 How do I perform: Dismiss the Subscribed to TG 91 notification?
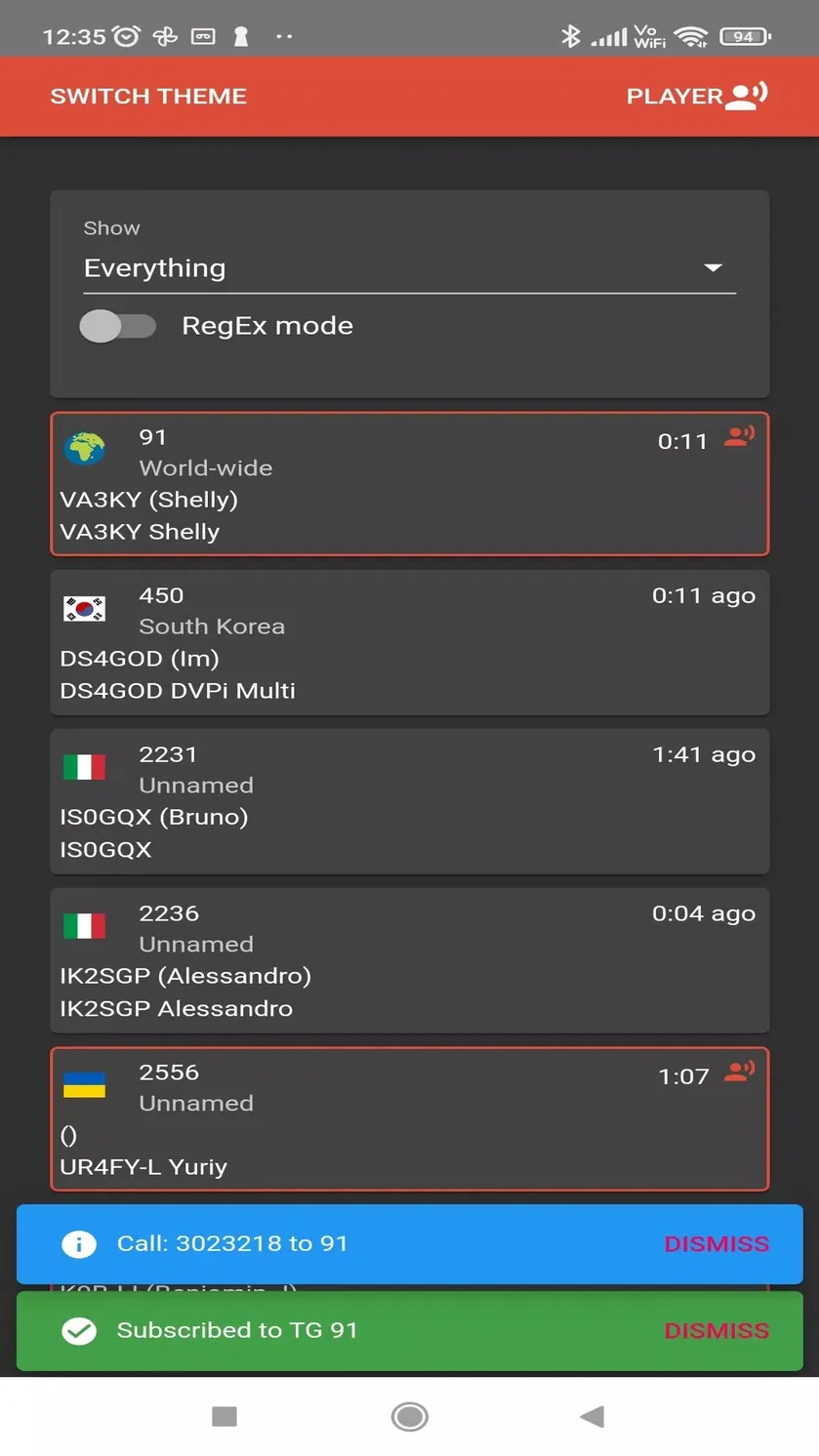click(717, 1330)
